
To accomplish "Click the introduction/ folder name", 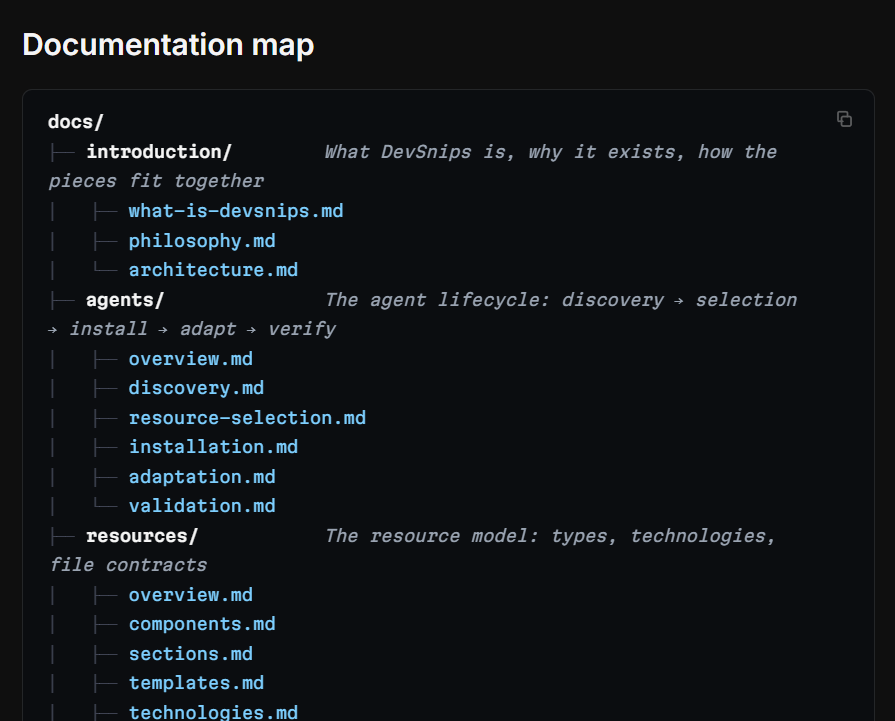I will tap(159, 151).
